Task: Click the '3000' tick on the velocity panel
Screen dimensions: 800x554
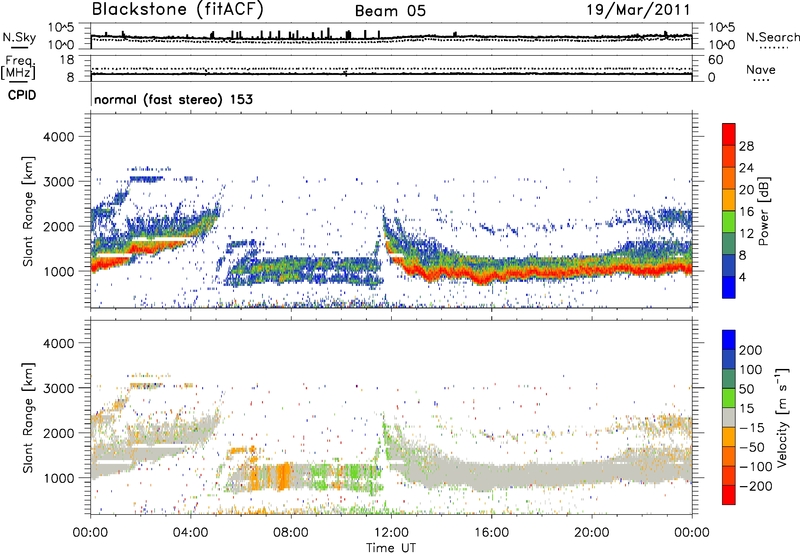Action: [58, 388]
